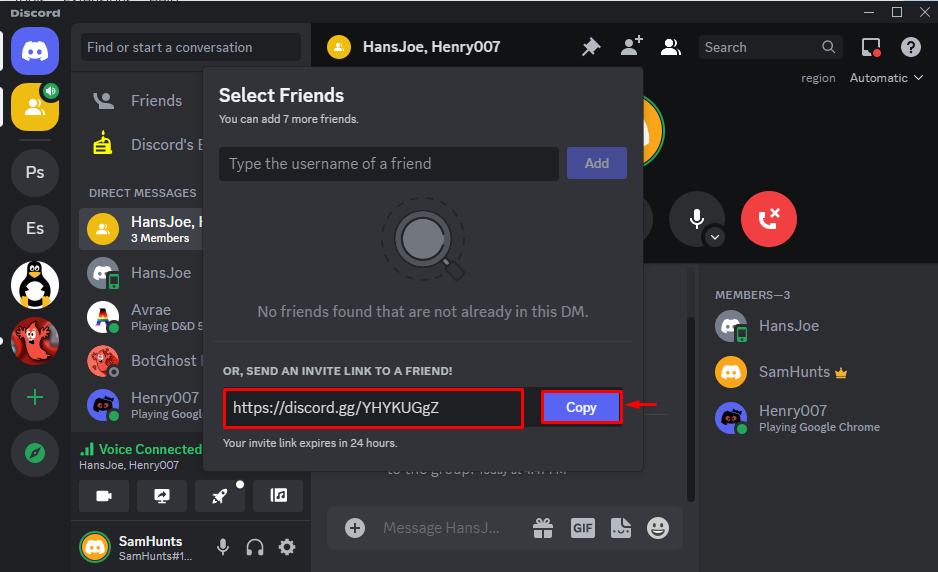The width and height of the screenshot is (938, 572).
Task: Toggle mute in user panel
Action: point(223,547)
